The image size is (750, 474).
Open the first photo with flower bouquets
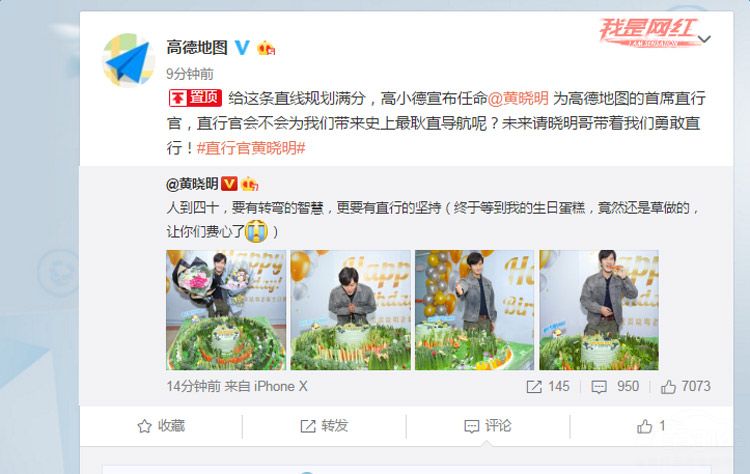click(x=226, y=310)
